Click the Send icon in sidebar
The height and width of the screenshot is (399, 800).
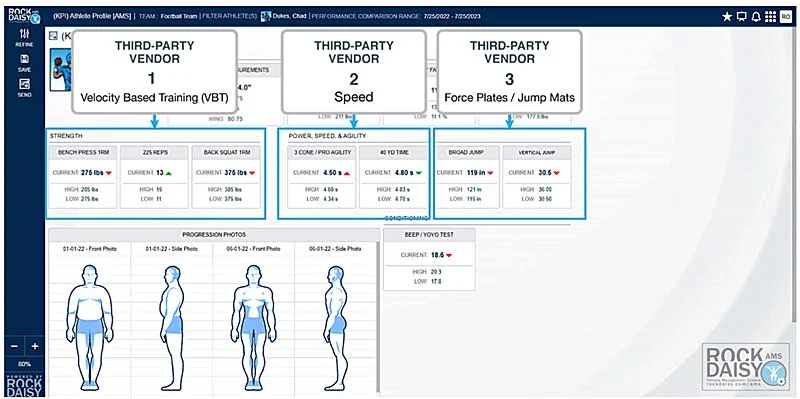[24, 88]
